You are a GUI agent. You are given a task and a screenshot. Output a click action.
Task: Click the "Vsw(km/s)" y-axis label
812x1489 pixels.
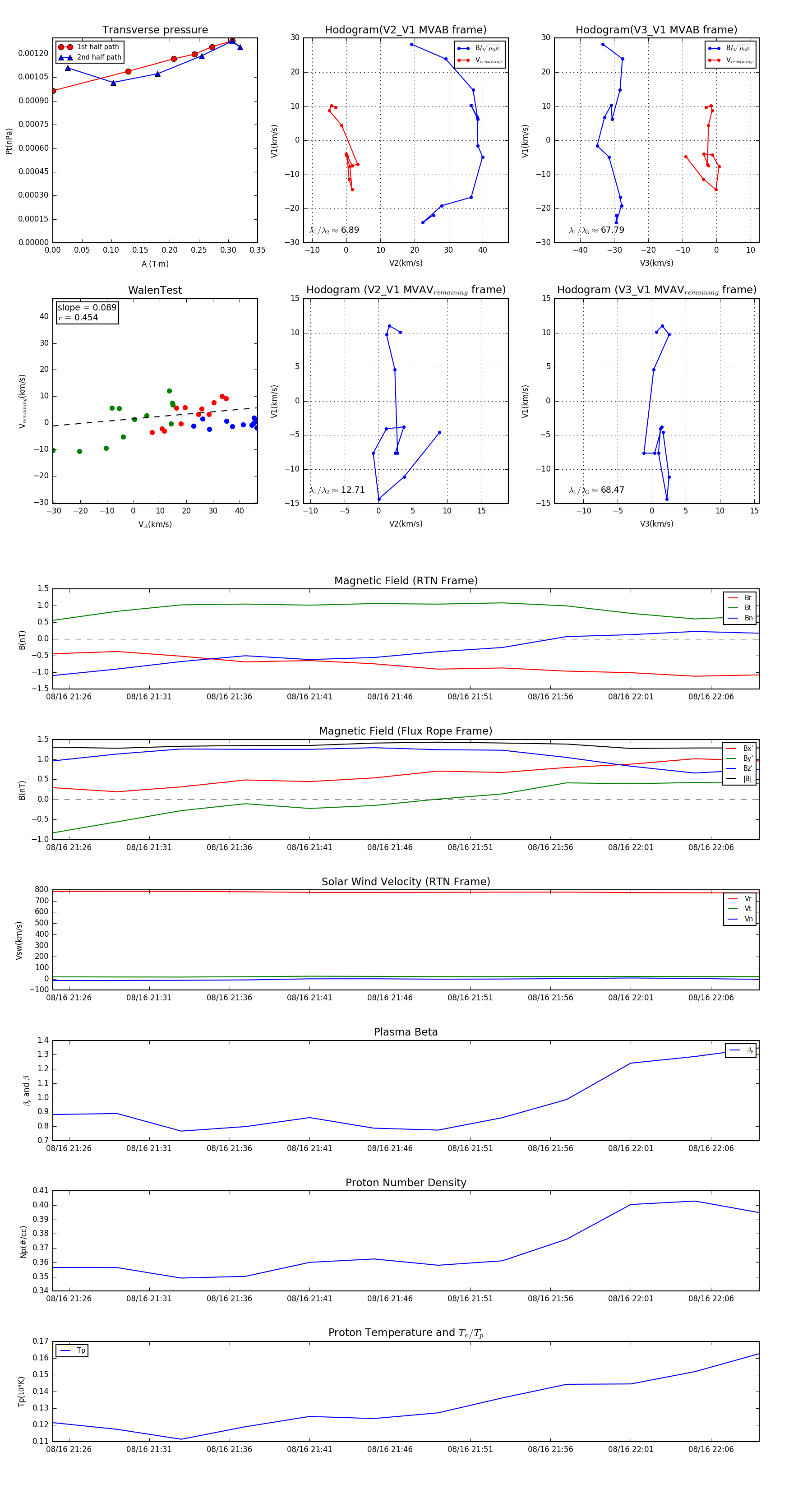point(19,940)
